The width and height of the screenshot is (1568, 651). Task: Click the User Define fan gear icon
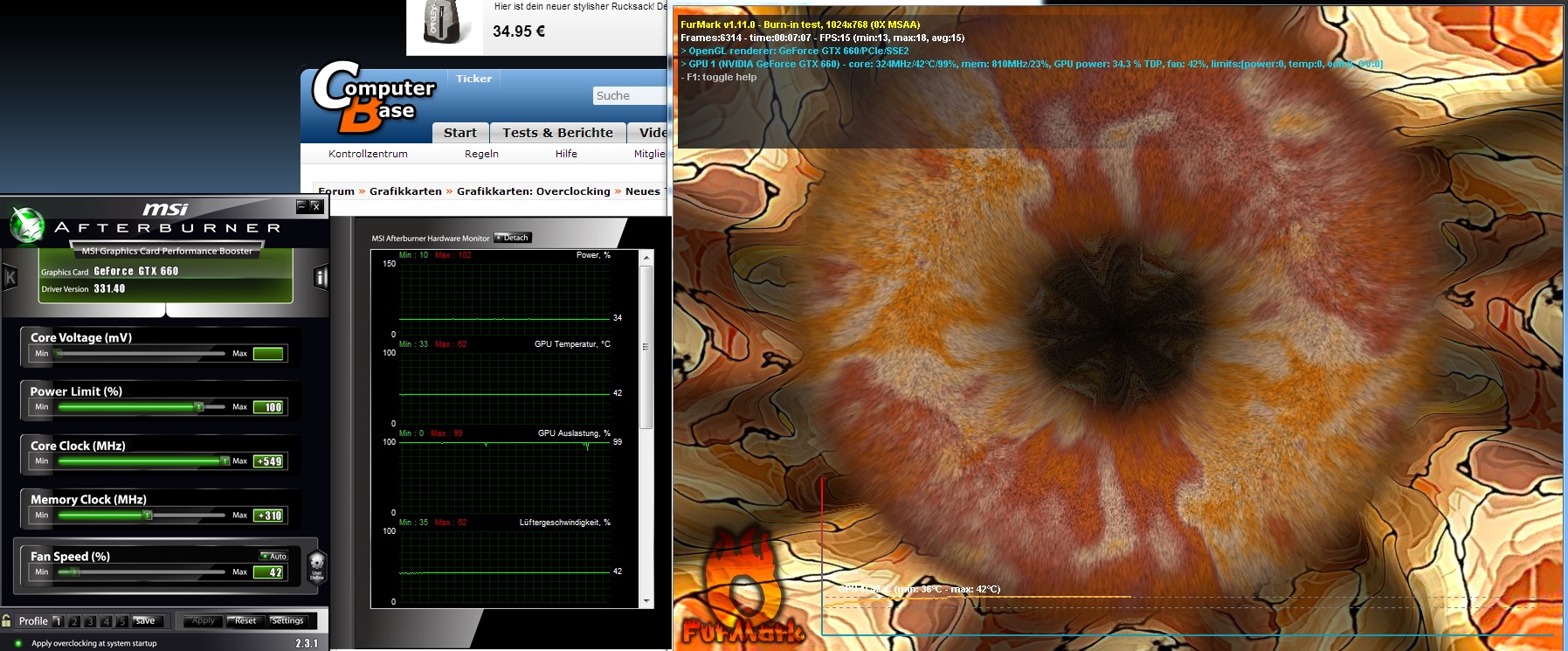(316, 566)
